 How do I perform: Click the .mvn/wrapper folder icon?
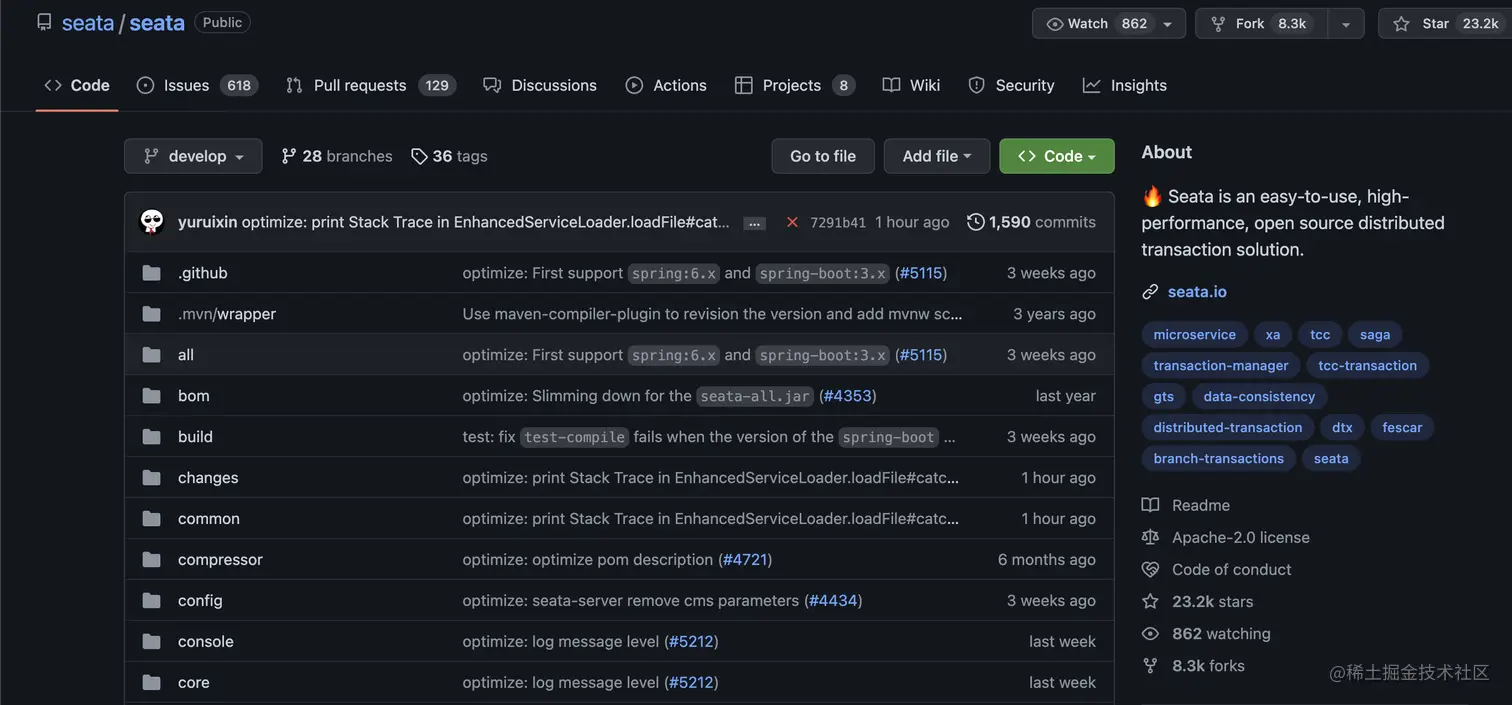(151, 314)
